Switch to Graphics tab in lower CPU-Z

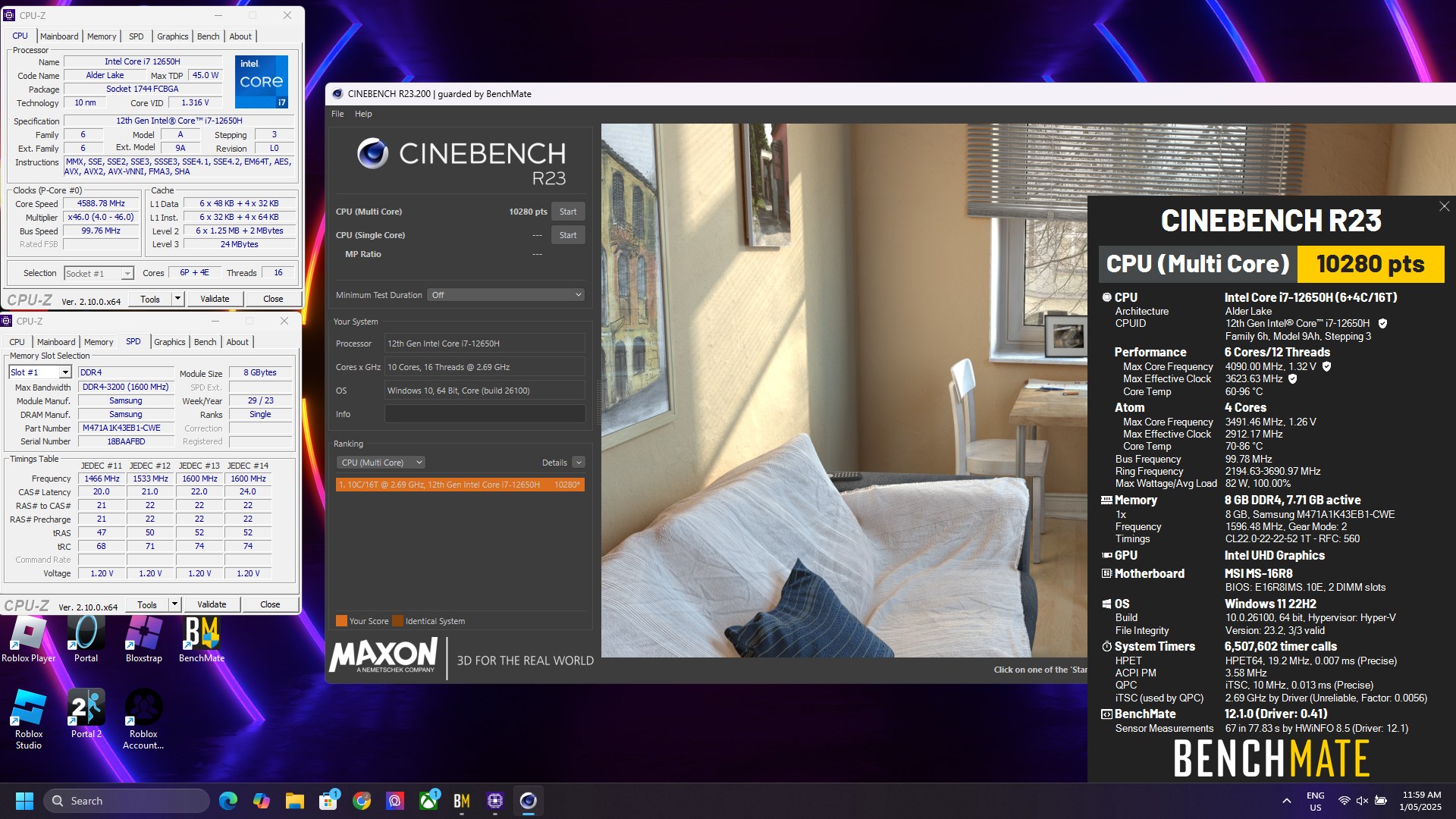tap(170, 342)
